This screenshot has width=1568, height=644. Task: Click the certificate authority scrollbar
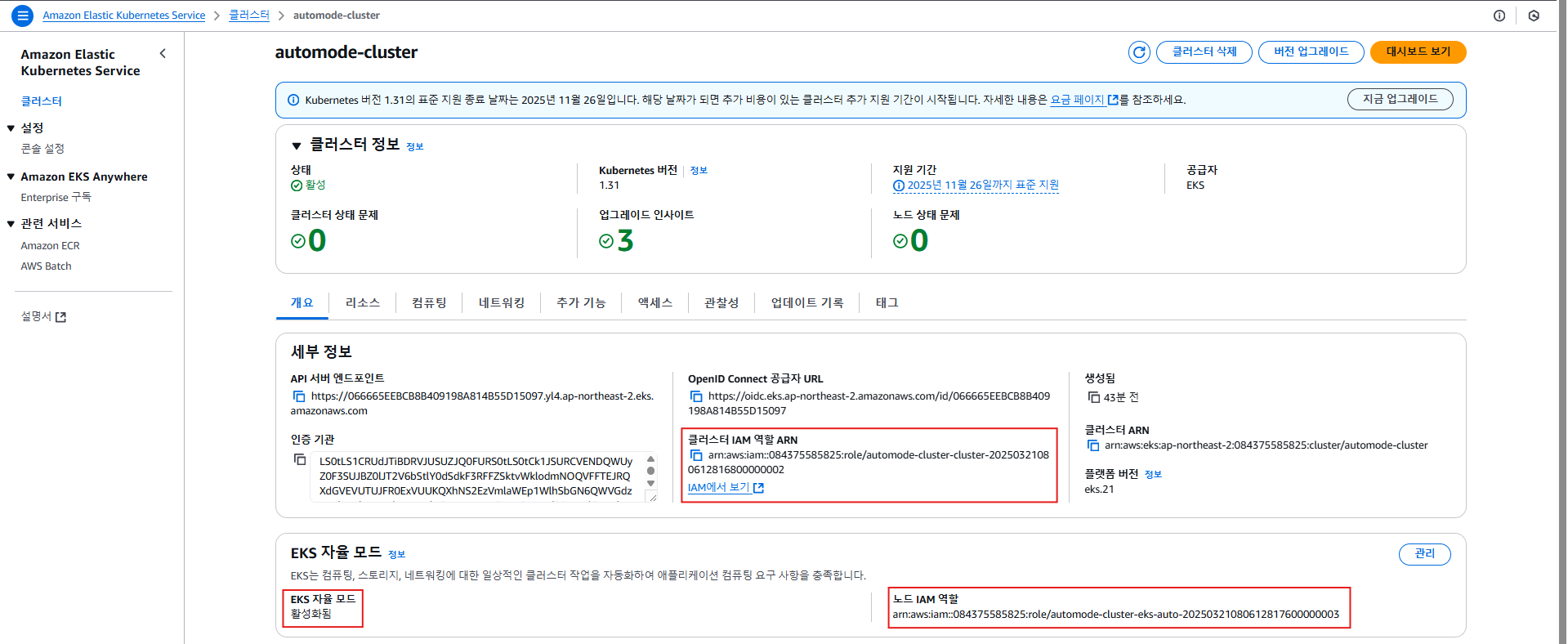(x=650, y=472)
